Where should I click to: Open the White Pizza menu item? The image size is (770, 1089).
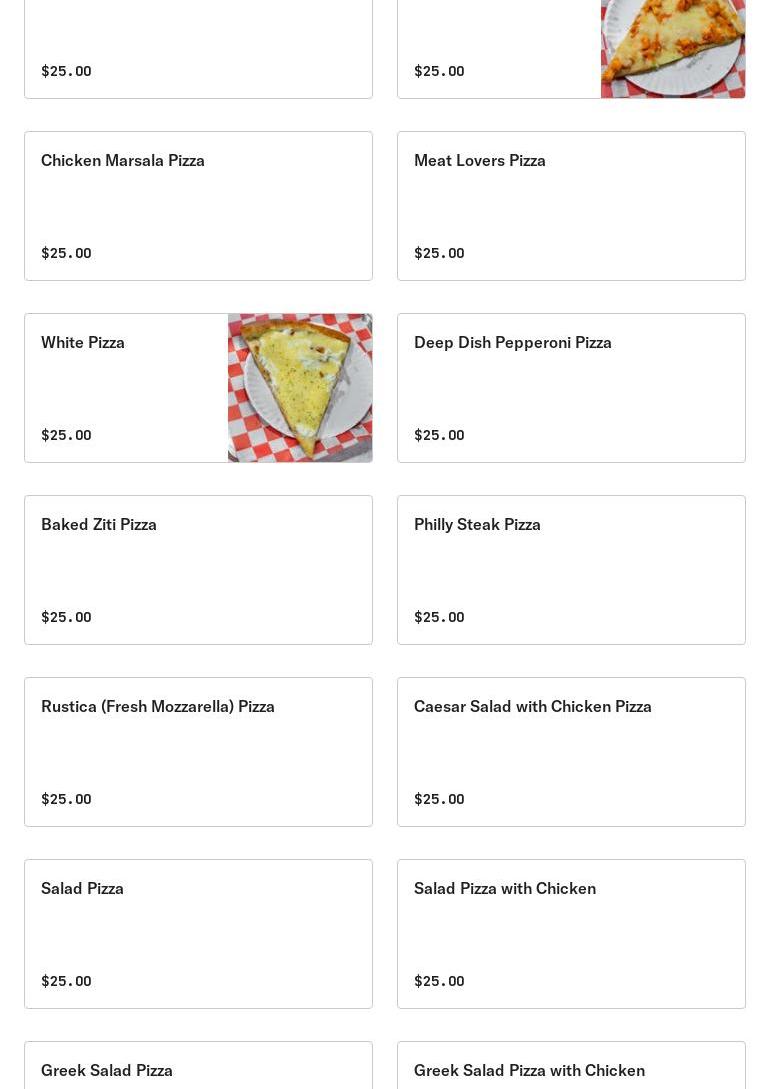83,343
